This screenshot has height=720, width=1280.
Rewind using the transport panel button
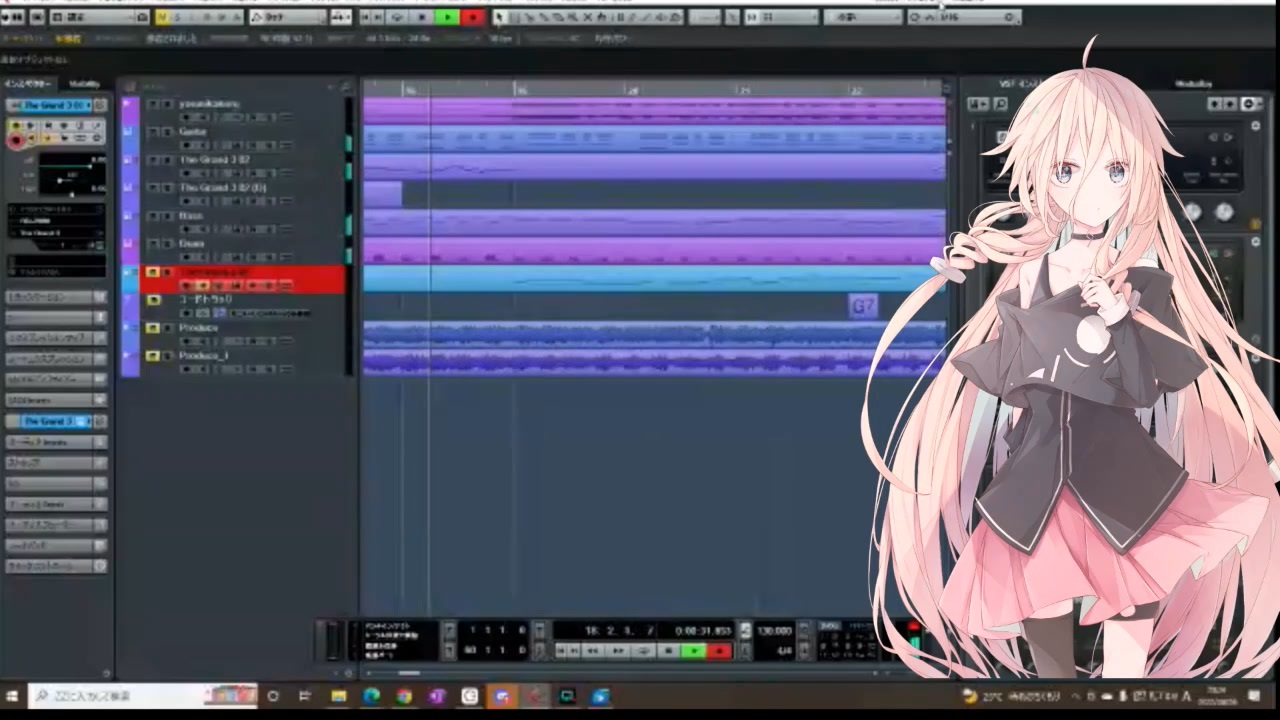pos(593,651)
